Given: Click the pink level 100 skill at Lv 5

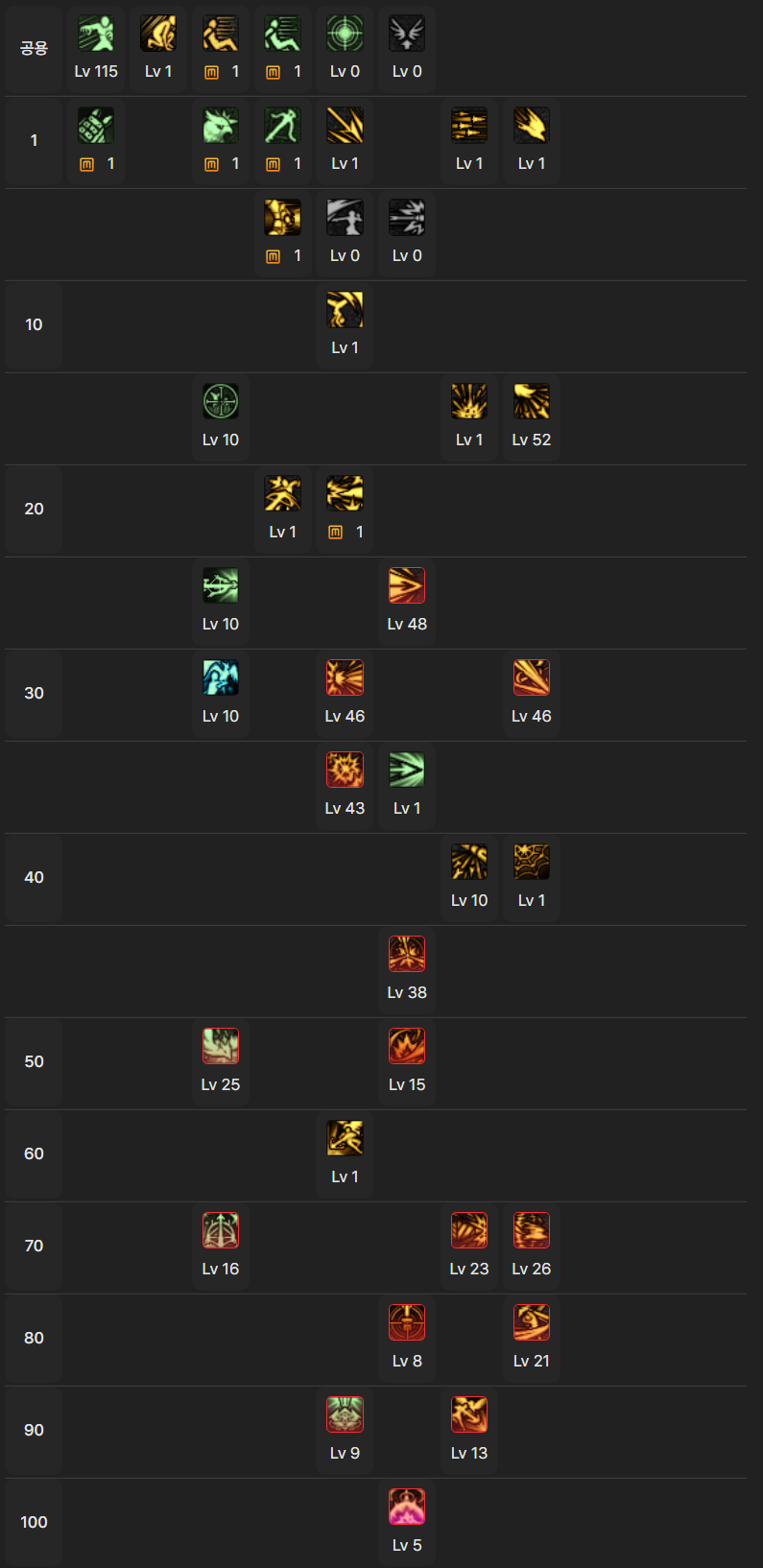Looking at the screenshot, I should click(x=407, y=1508).
